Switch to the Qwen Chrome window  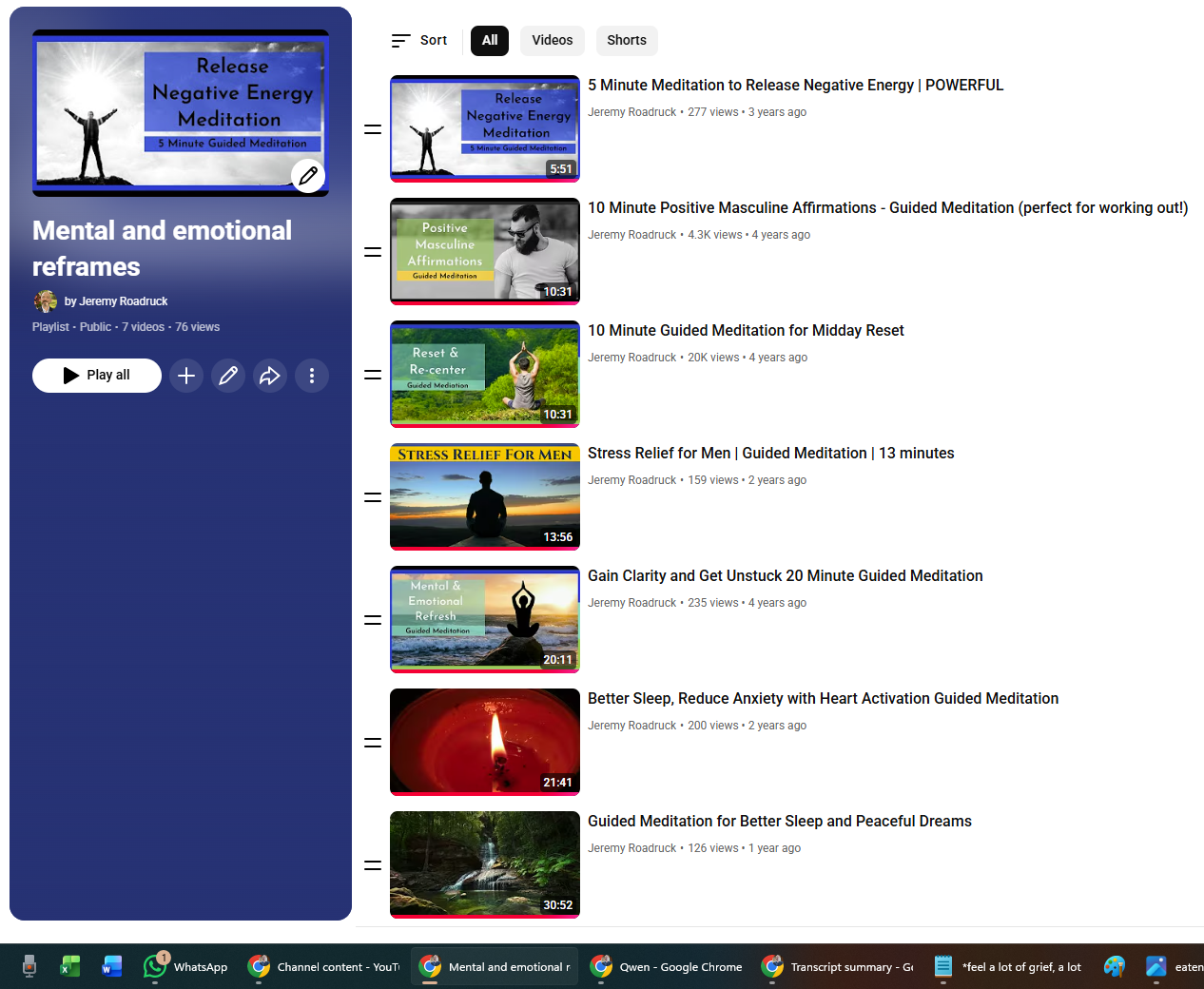point(666,966)
